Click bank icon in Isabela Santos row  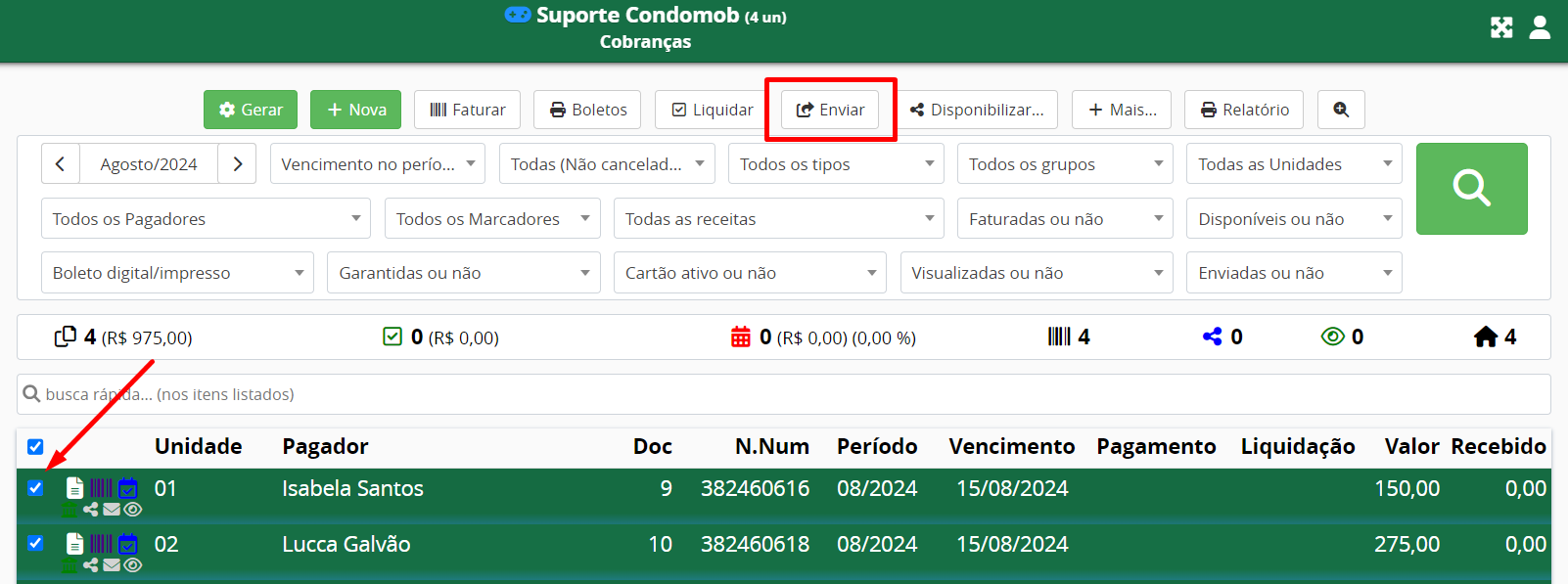point(70,510)
